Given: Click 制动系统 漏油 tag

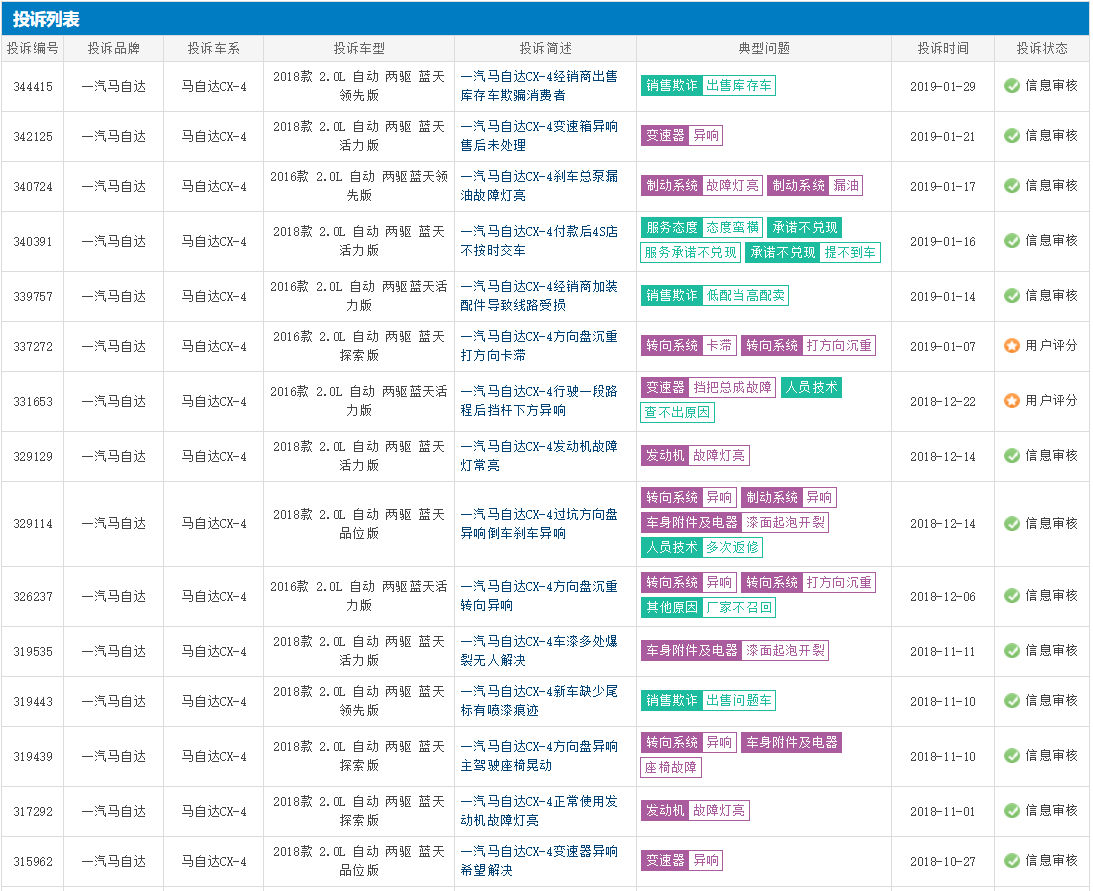Looking at the screenshot, I should click(x=815, y=185).
